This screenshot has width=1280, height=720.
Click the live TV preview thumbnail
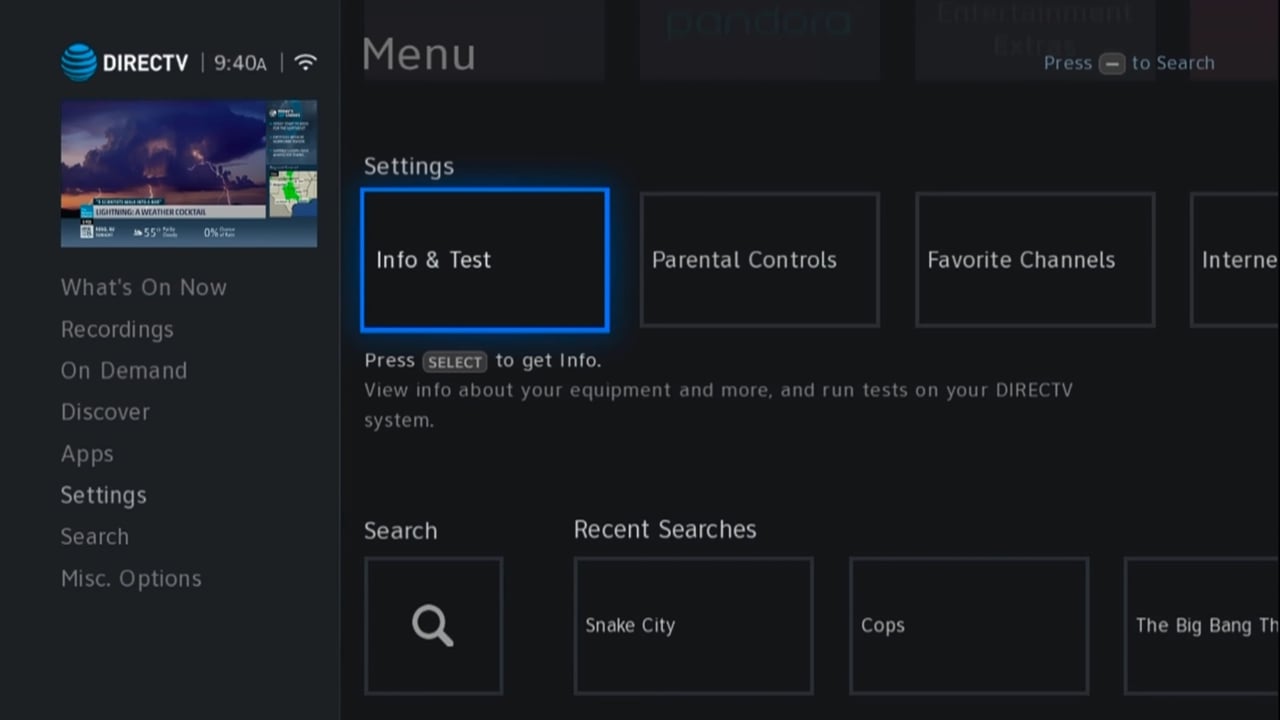coord(189,172)
